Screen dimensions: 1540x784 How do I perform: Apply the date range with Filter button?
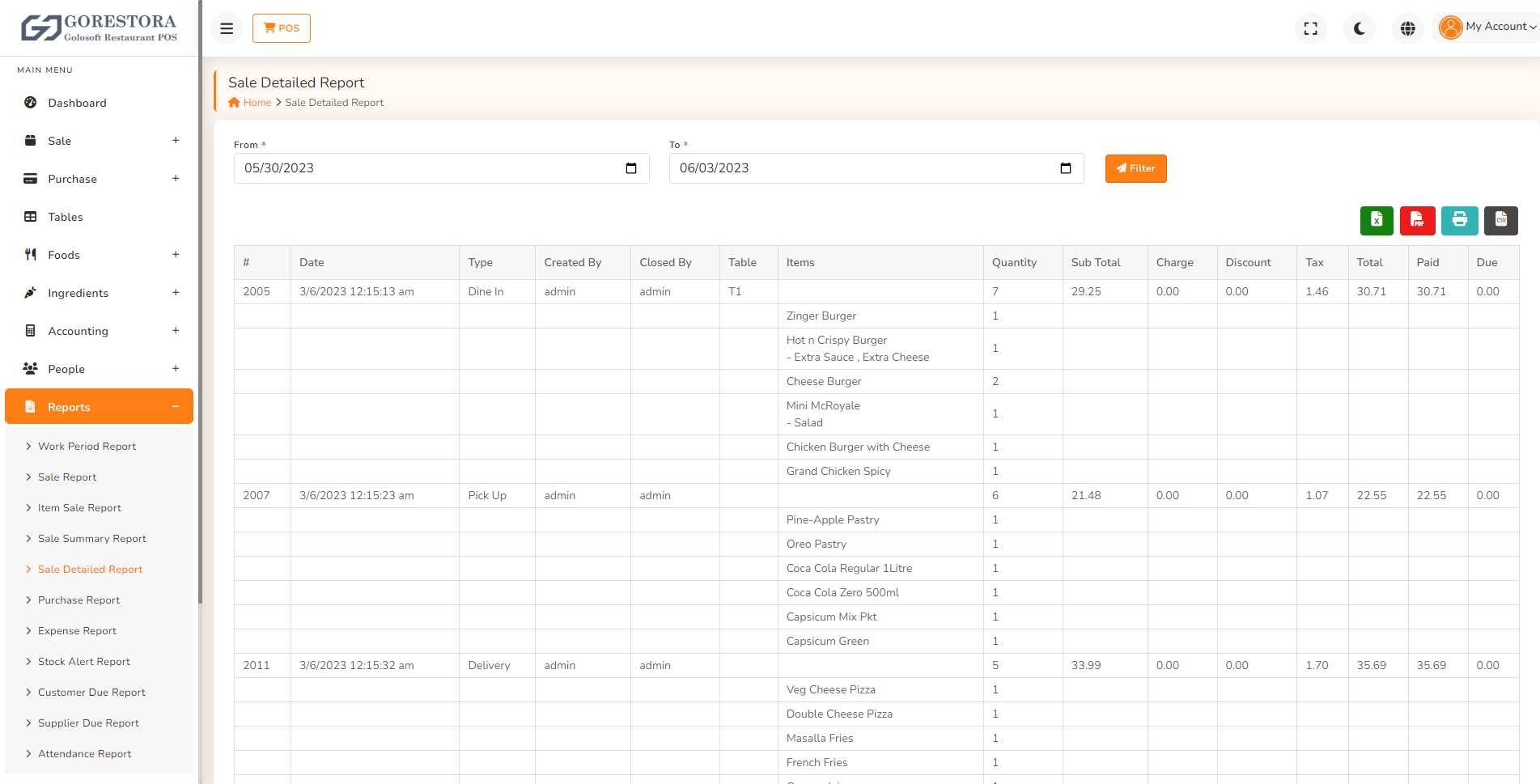coord(1135,168)
